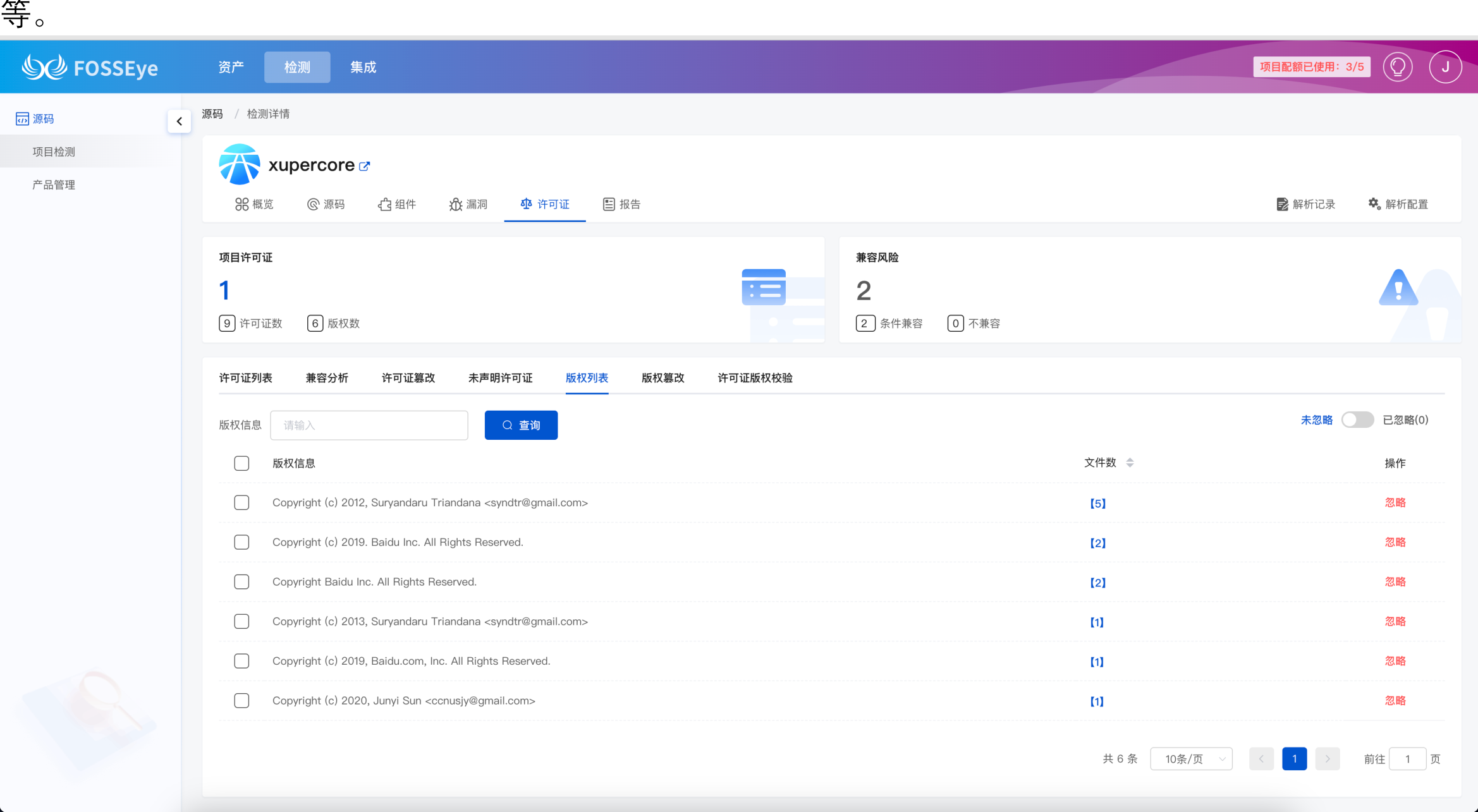Open the 检测 top menu
This screenshot has width=1478, height=812.
[x=297, y=67]
